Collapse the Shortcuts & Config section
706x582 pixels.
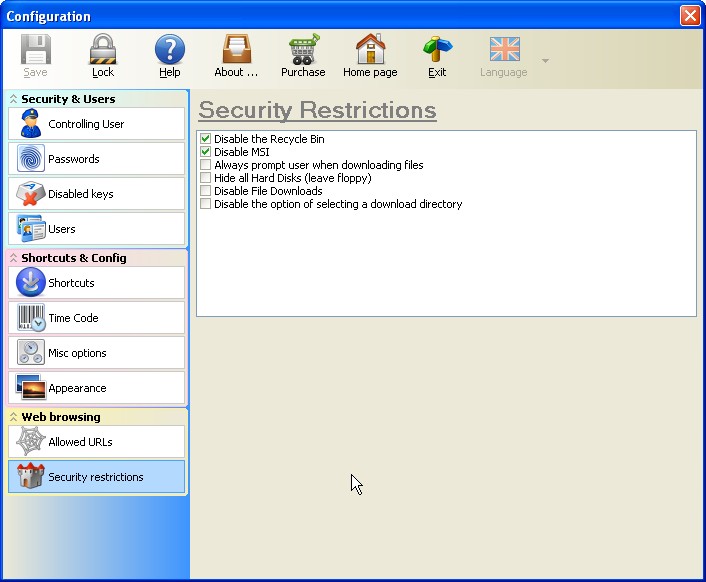(x=14, y=258)
